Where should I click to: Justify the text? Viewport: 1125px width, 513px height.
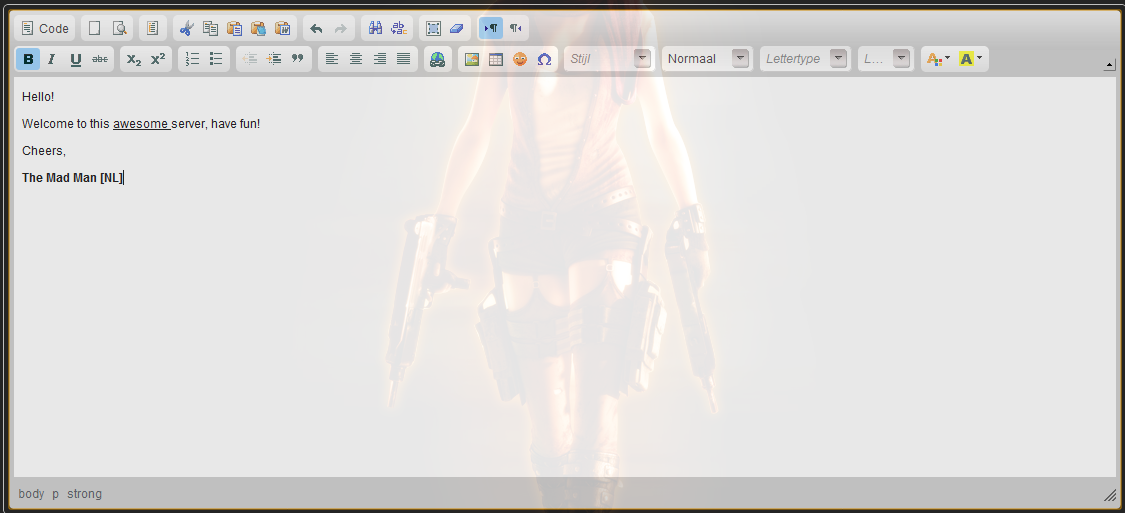[x=404, y=59]
